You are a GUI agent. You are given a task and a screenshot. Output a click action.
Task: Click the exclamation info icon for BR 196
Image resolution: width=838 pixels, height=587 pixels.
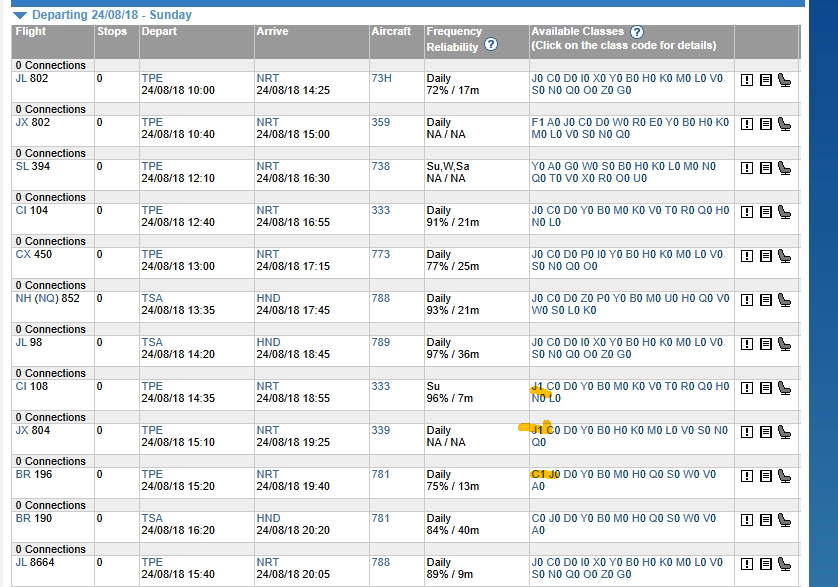(x=747, y=476)
